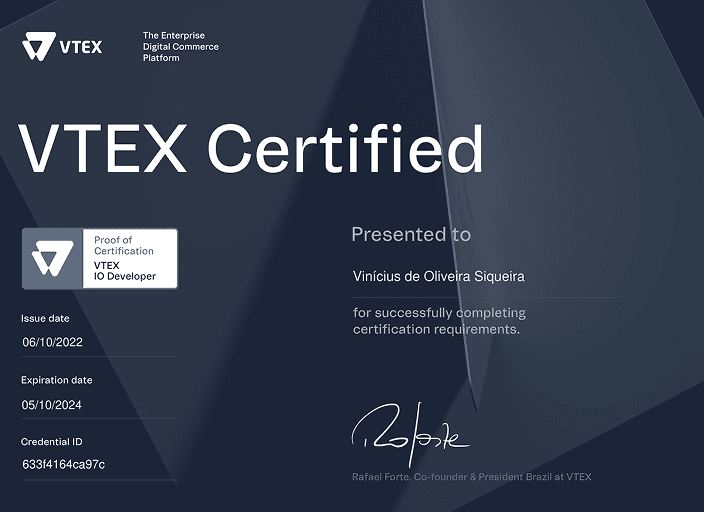This screenshot has width=704, height=512.
Task: Click the issue date value 06/10/2022
Action: click(x=52, y=342)
